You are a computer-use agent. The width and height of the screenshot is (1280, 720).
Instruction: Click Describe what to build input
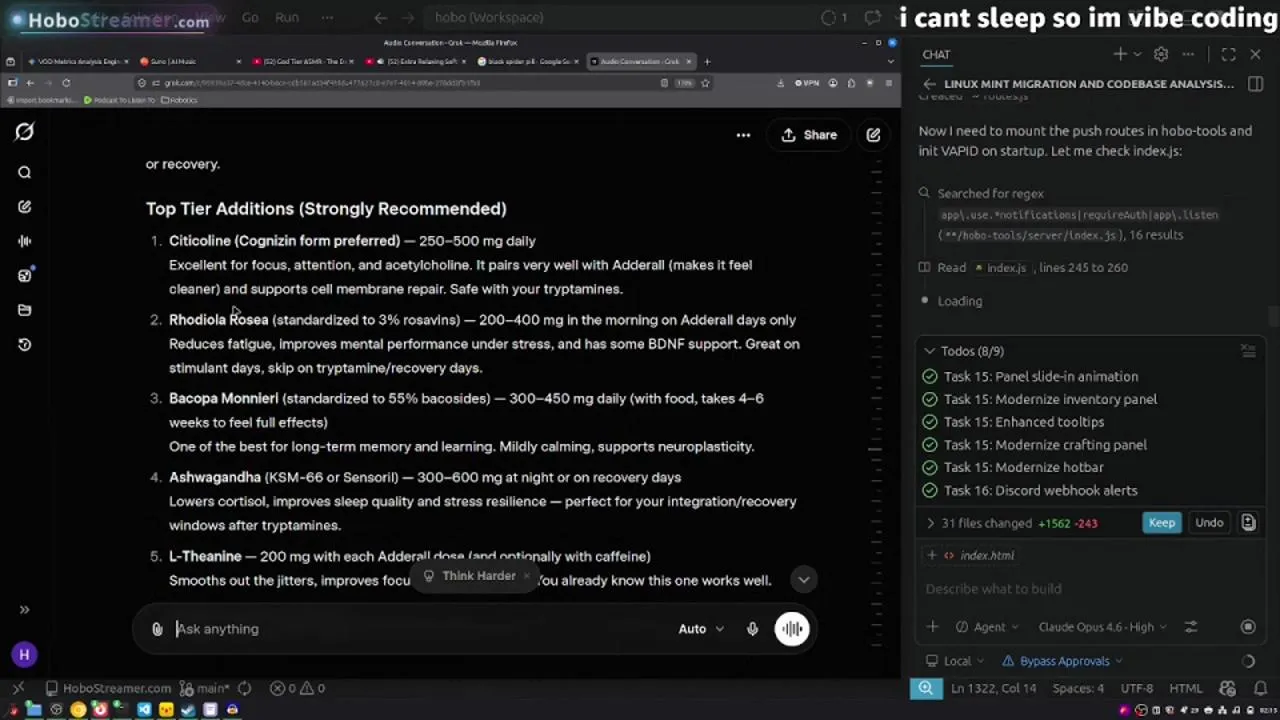[x=1090, y=589]
